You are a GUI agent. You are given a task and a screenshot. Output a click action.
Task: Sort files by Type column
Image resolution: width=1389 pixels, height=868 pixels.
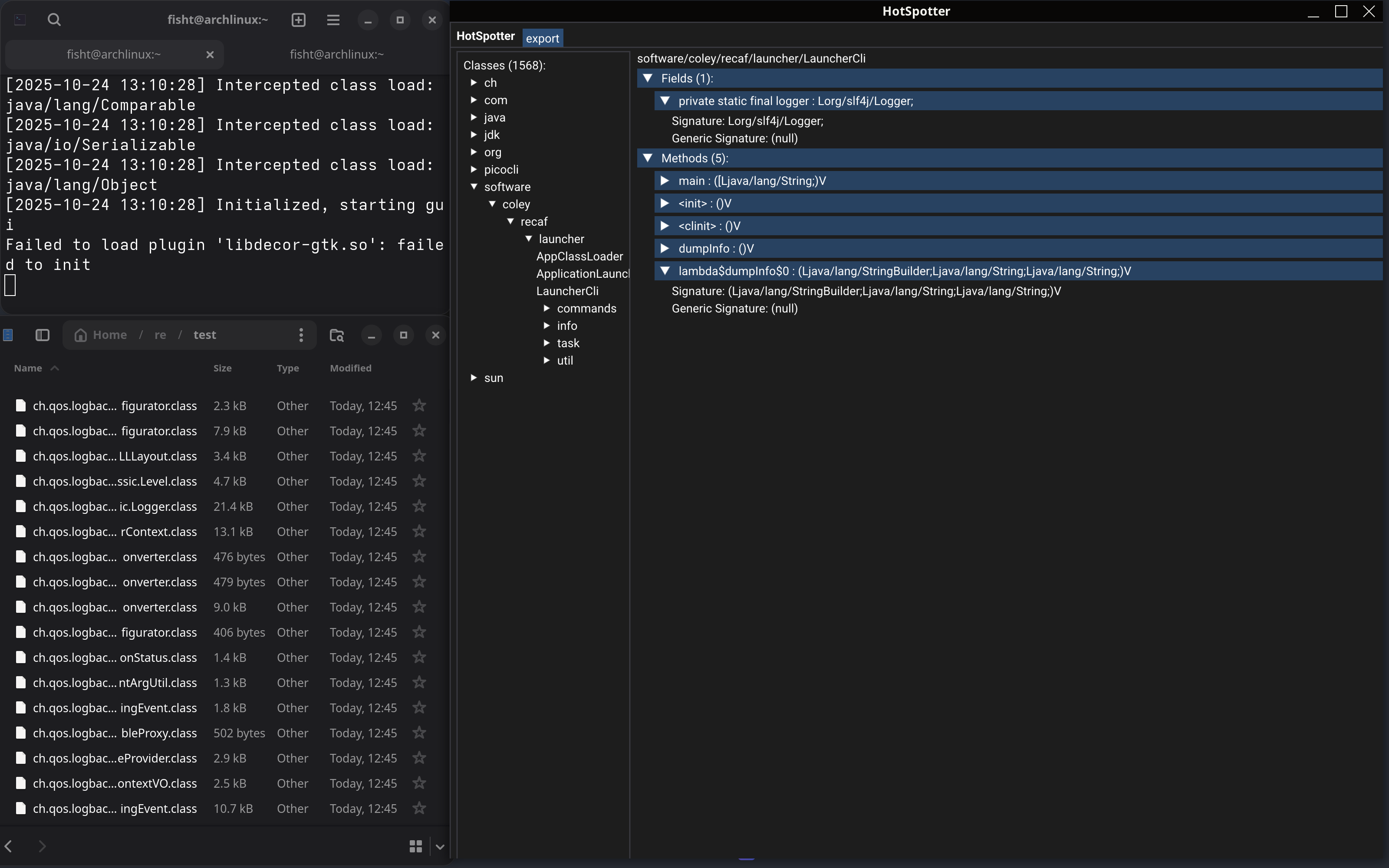pos(287,368)
